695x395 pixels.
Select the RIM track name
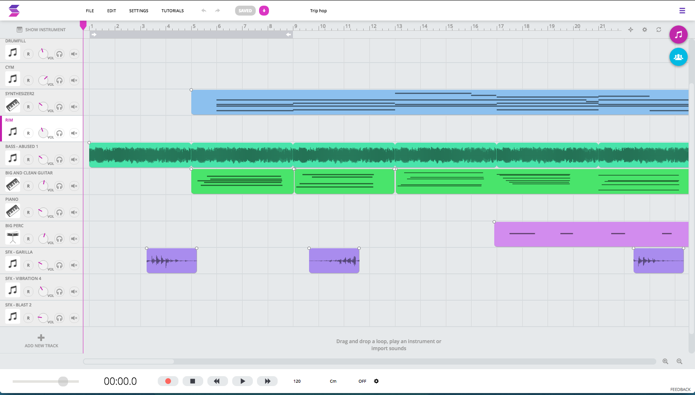pyautogui.click(x=9, y=120)
